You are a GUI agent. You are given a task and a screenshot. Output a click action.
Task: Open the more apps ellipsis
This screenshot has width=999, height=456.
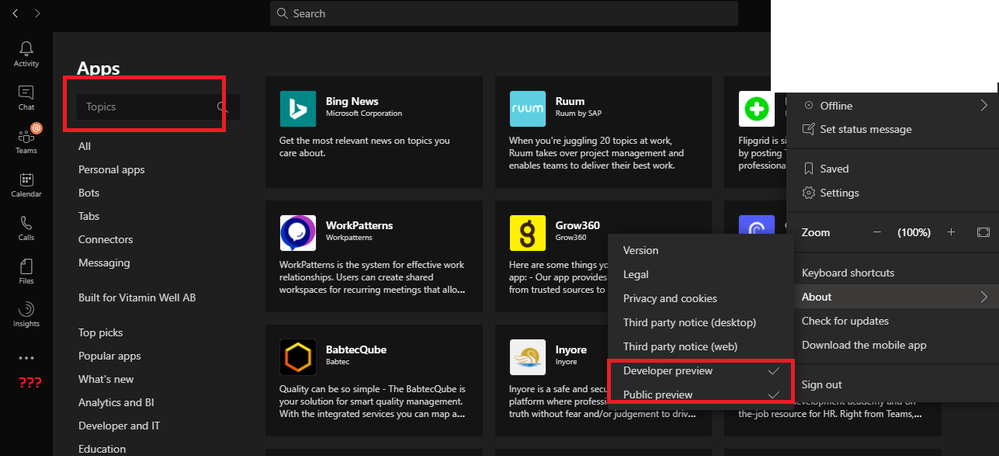pos(26,359)
